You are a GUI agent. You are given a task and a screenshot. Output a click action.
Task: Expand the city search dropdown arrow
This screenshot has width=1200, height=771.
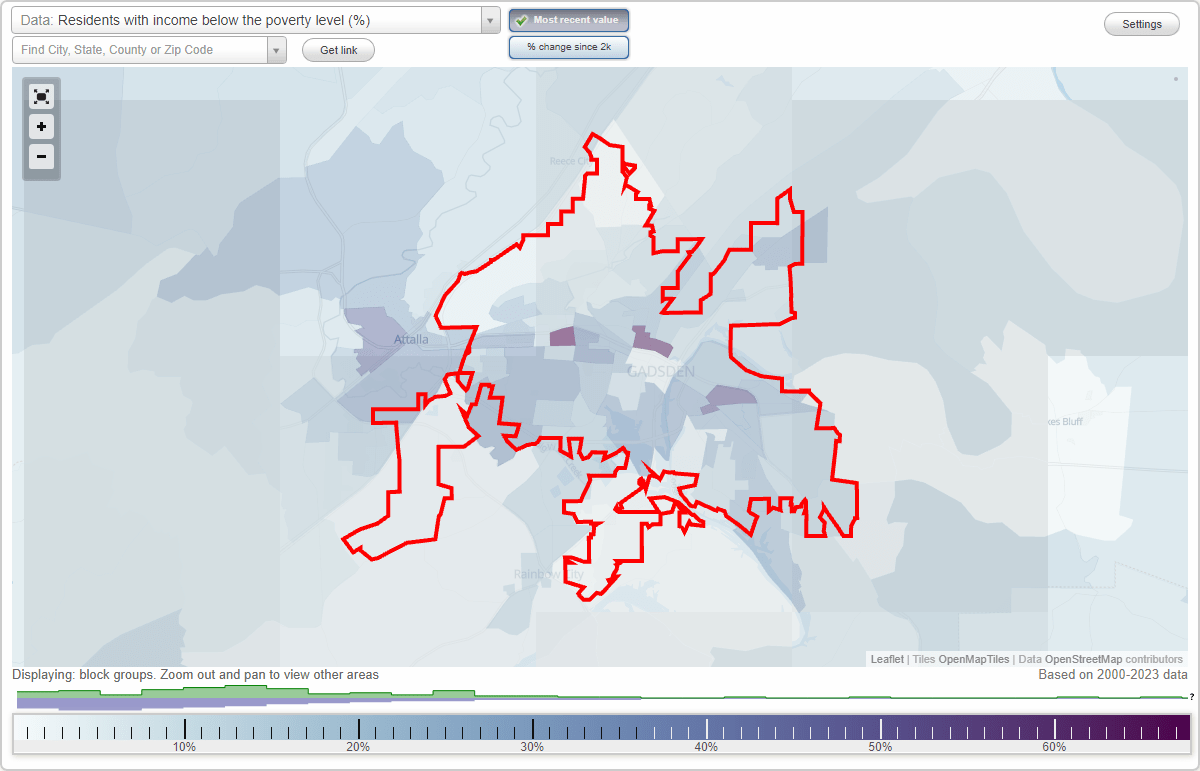(x=277, y=50)
